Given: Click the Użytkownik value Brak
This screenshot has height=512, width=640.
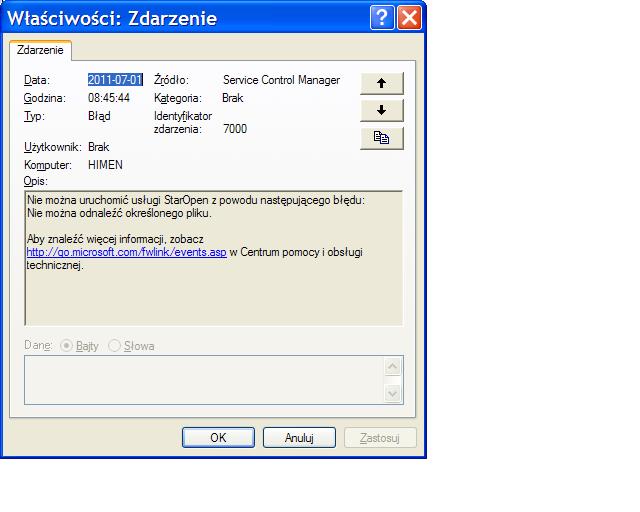Looking at the screenshot, I should [98, 147].
